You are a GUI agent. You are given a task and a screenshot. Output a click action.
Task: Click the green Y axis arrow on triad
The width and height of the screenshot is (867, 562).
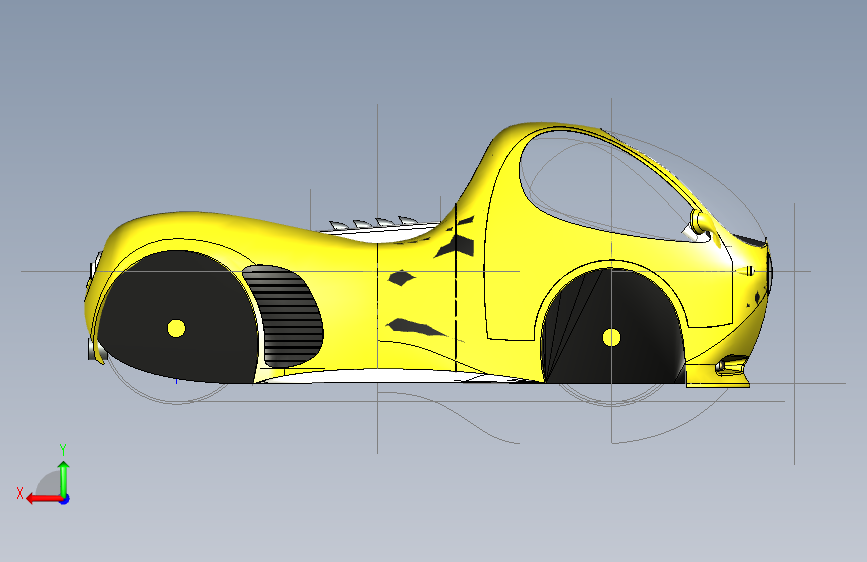(64, 479)
